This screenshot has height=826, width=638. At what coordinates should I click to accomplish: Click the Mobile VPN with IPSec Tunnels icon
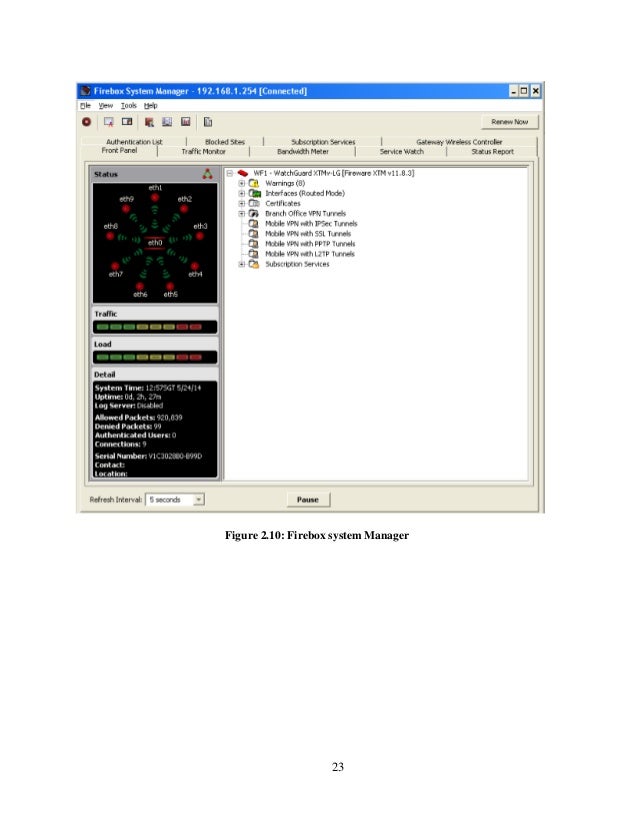click(x=254, y=223)
